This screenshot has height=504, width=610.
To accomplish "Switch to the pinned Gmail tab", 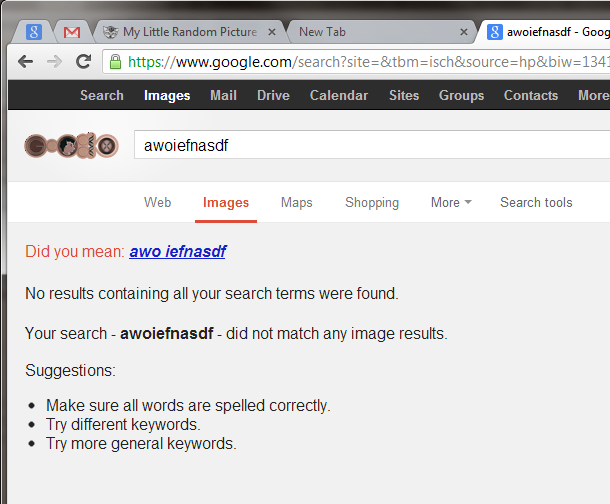I will tap(72, 32).
